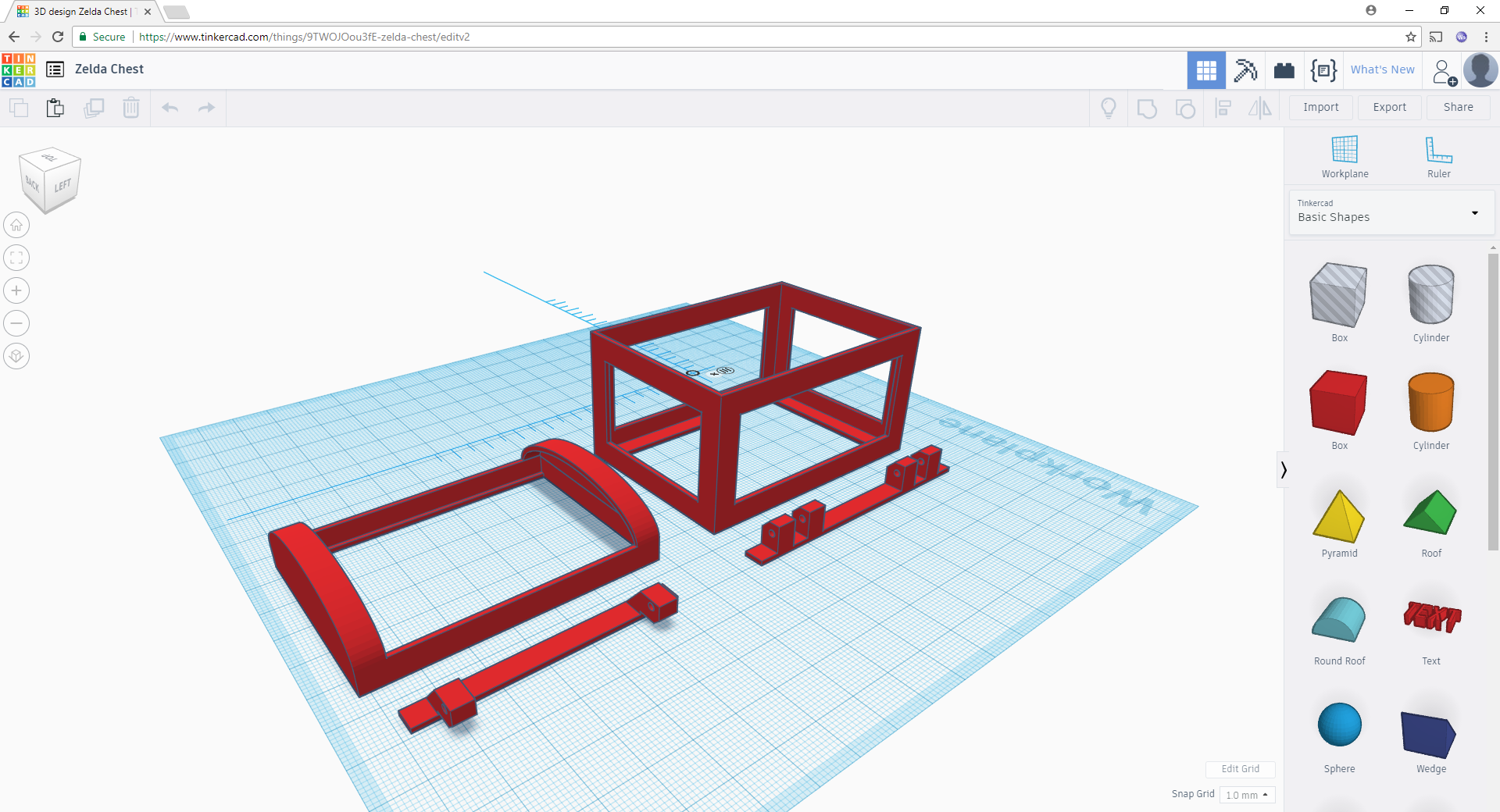Click the Chrome user account icon
The height and width of the screenshot is (812, 1500).
click(1370, 10)
